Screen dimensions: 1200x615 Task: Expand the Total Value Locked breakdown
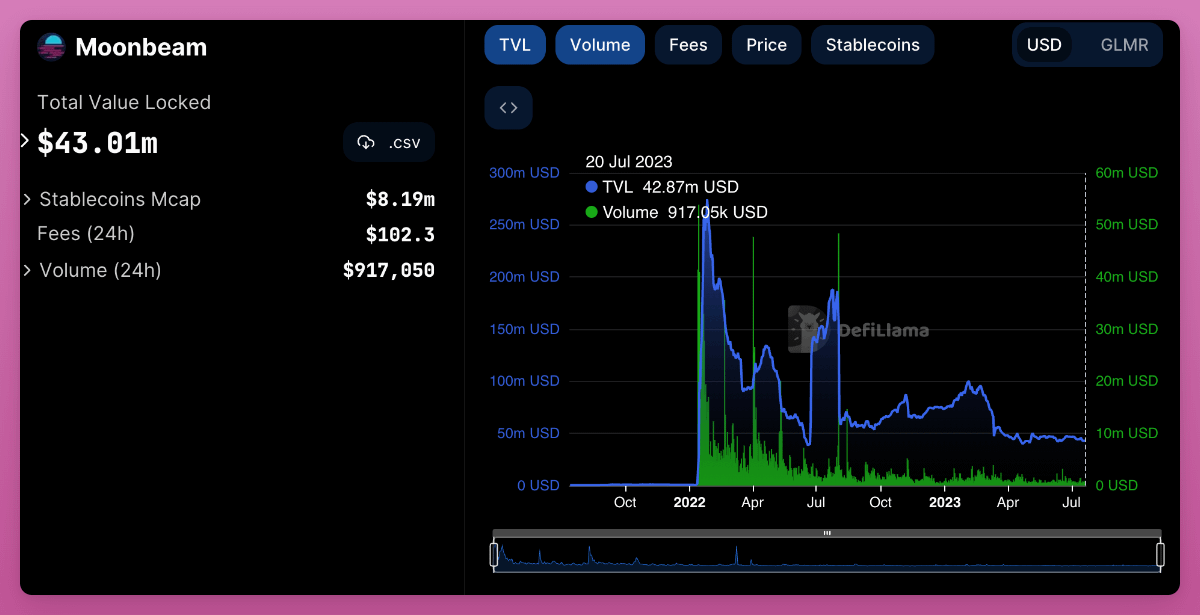(x=26, y=141)
